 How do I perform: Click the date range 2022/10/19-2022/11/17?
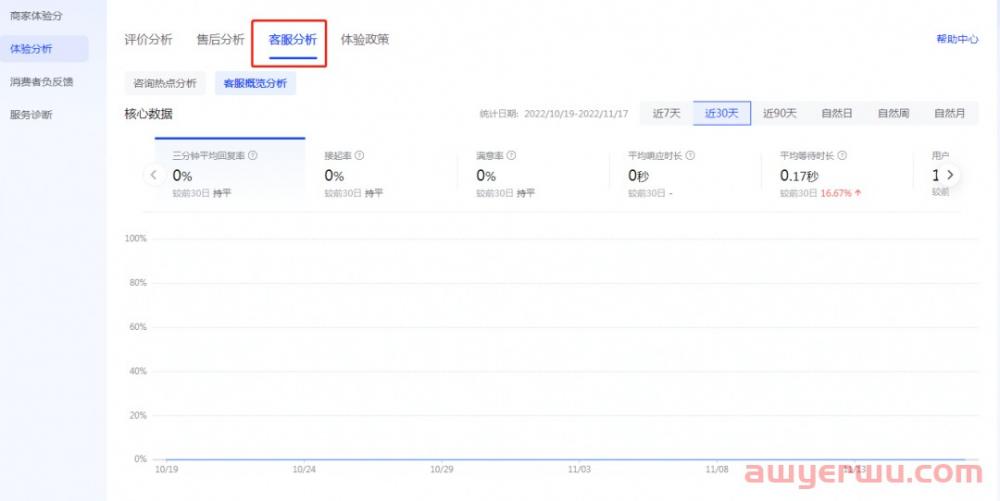pyautogui.click(x=576, y=114)
